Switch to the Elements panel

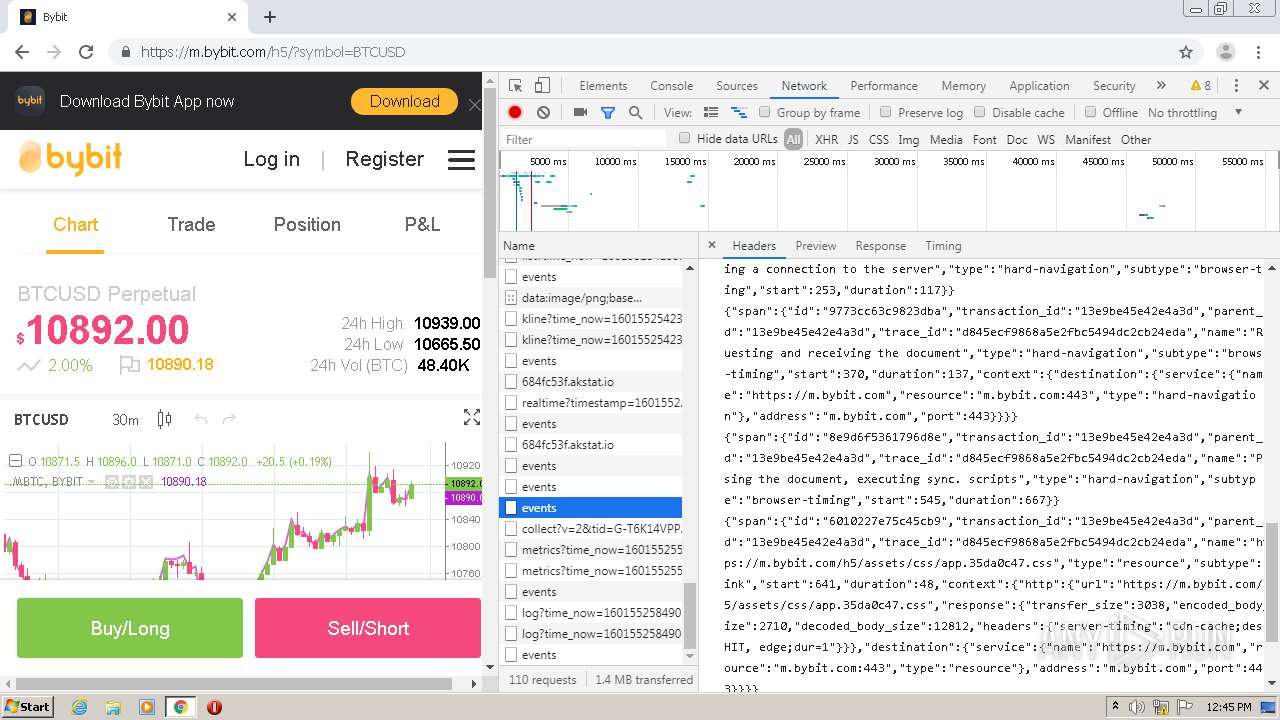point(603,86)
